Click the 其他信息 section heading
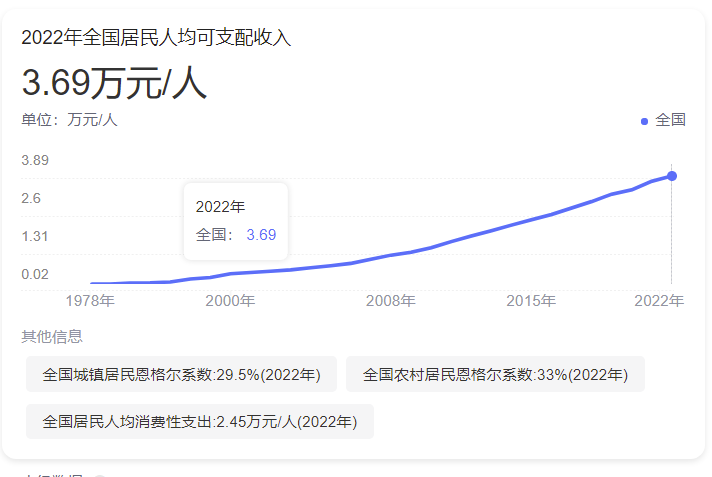 [x=52, y=337]
